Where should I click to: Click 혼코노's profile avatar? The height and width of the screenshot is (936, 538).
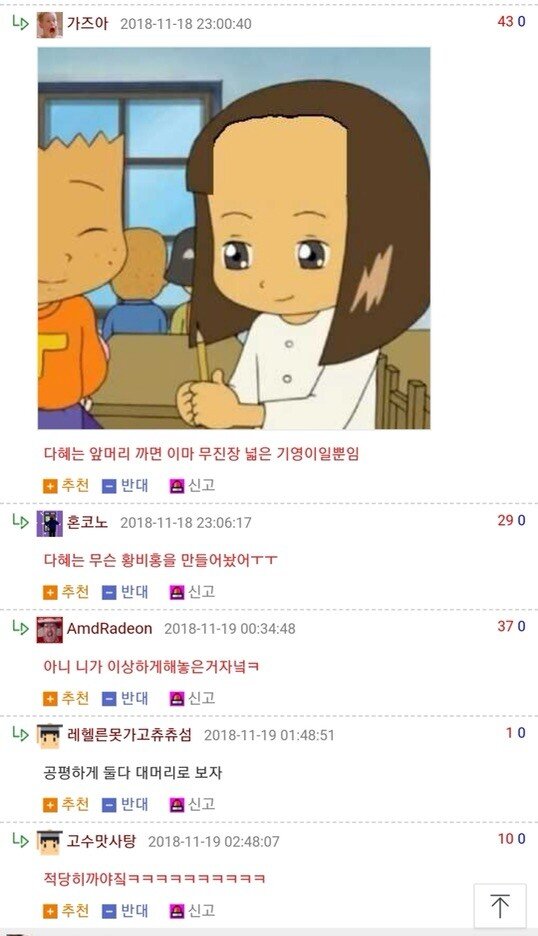(x=50, y=524)
